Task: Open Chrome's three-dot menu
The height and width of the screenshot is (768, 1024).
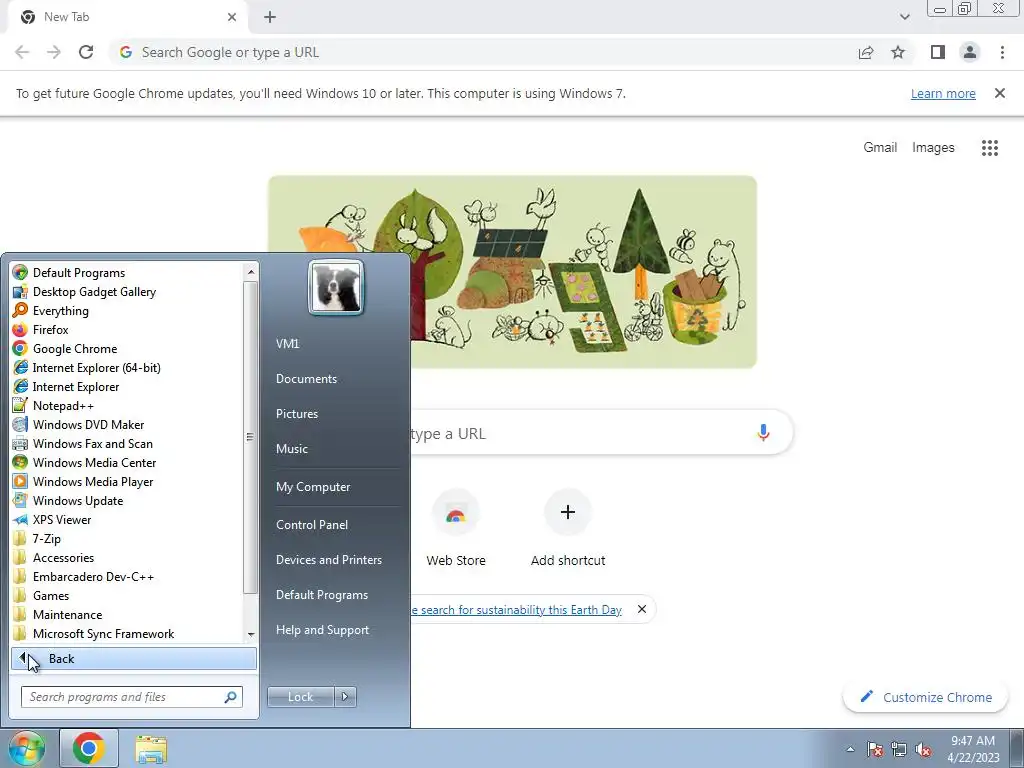Action: pos(1002,52)
